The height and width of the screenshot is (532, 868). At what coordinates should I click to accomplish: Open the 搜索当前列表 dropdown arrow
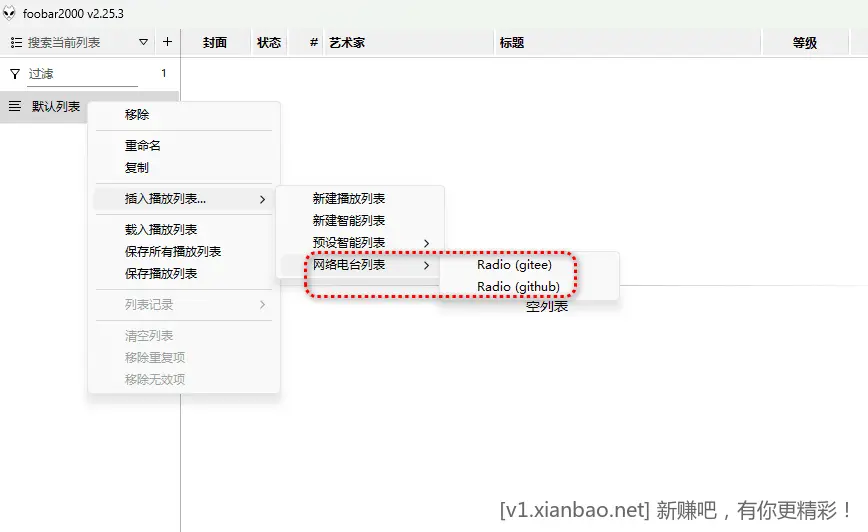tap(143, 42)
